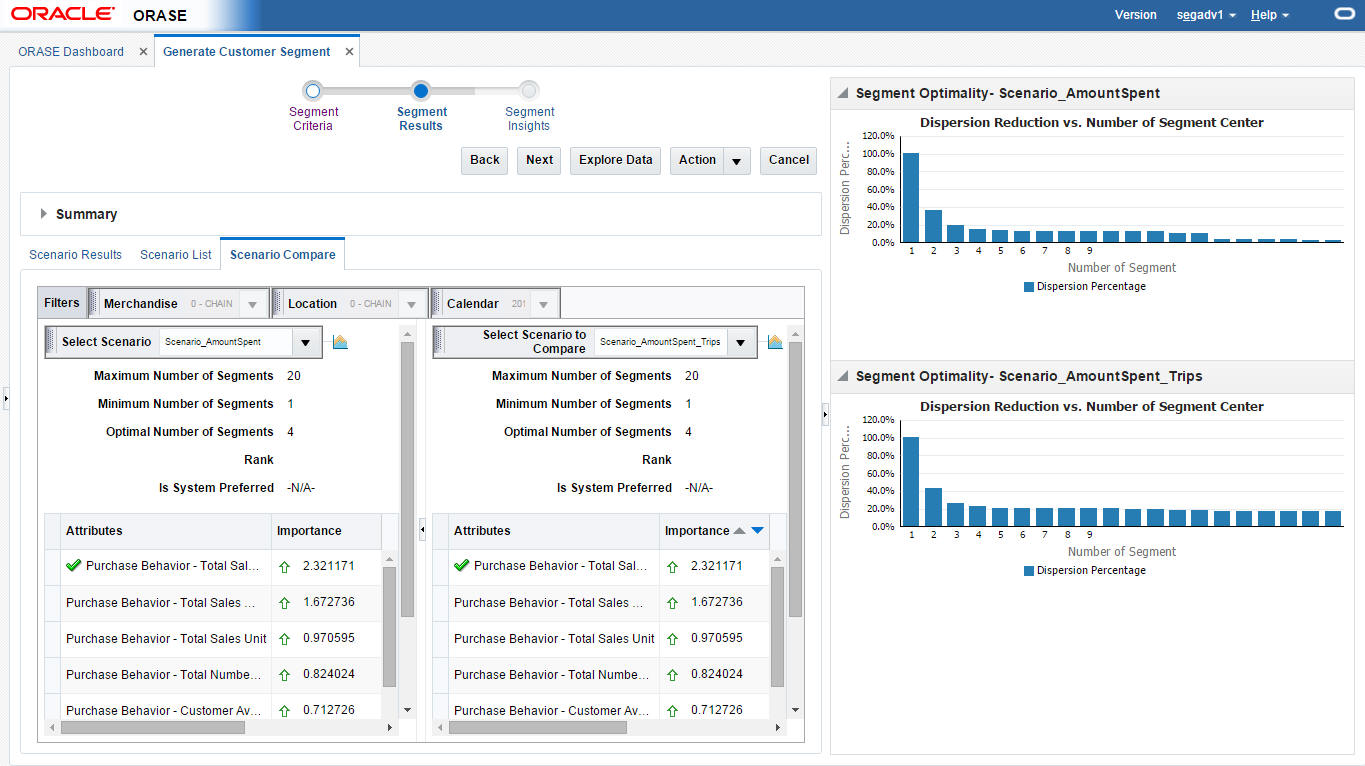
Task: Click the Importance sort descending arrow in right table
Action: click(x=757, y=531)
